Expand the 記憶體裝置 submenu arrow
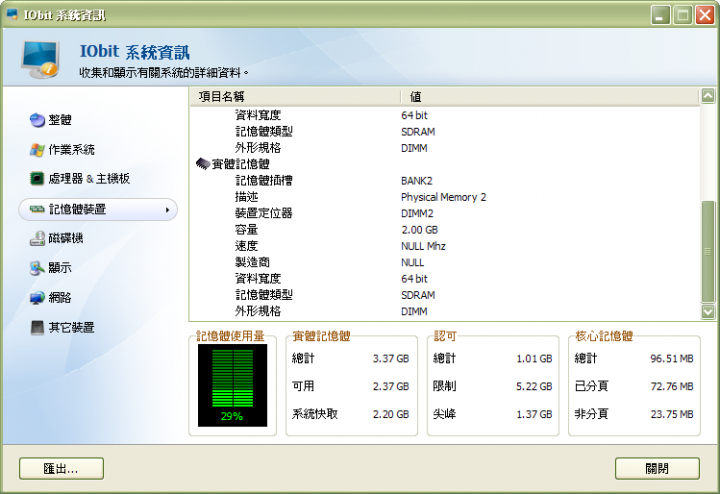Screen dimensions: 720x494 pos(168,210)
